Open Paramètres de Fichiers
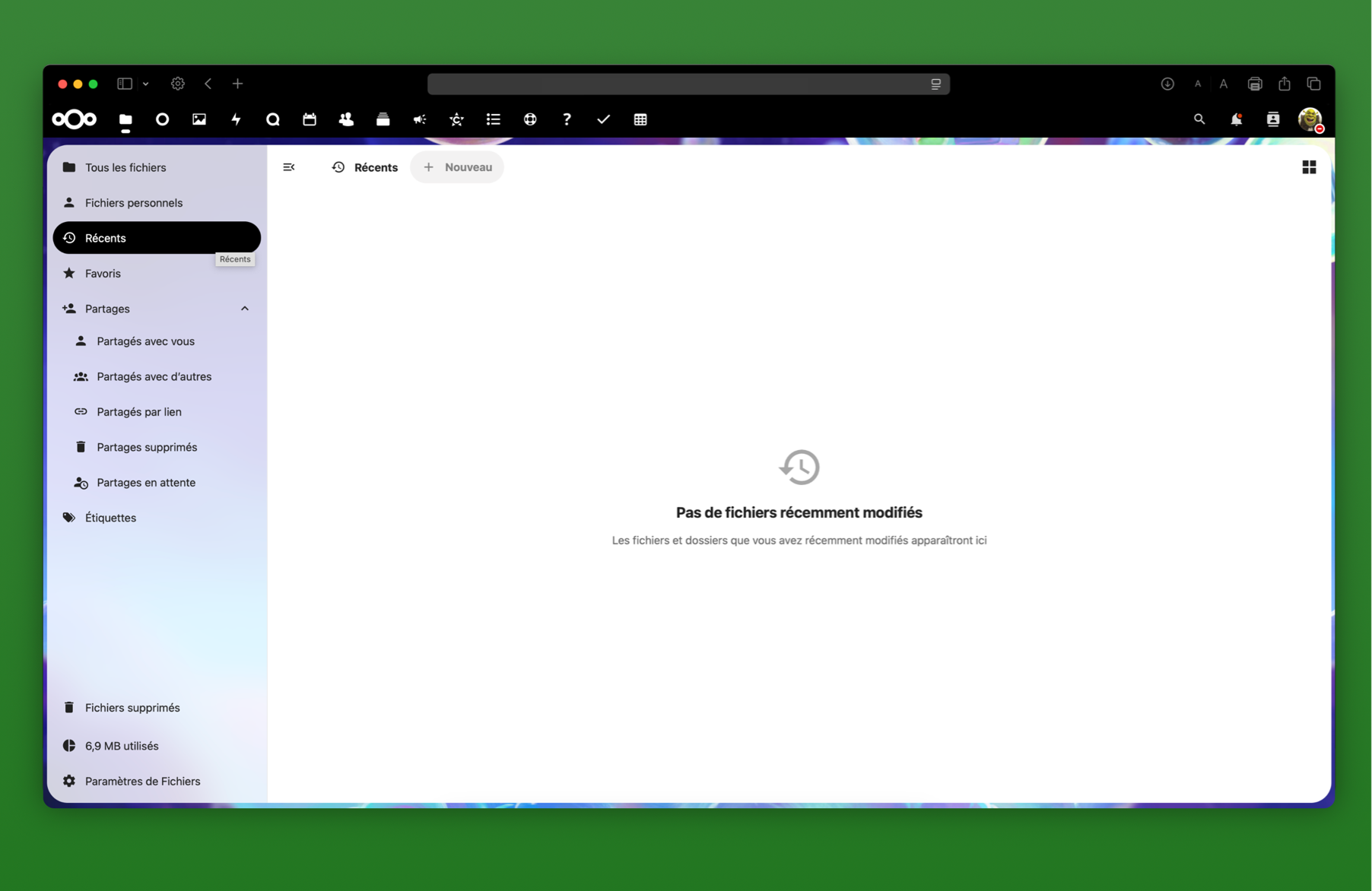The image size is (1372, 891). pos(142,782)
